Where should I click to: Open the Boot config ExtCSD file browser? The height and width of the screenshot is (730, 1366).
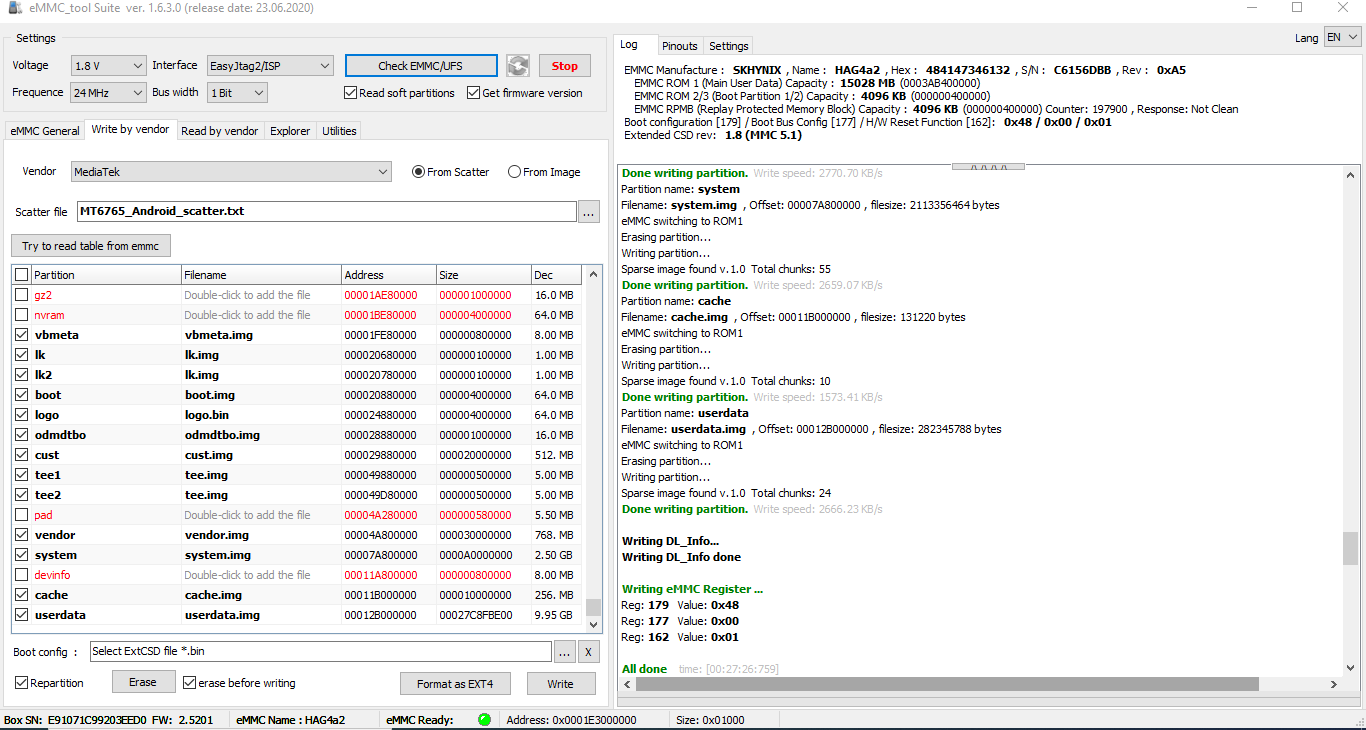coord(565,652)
